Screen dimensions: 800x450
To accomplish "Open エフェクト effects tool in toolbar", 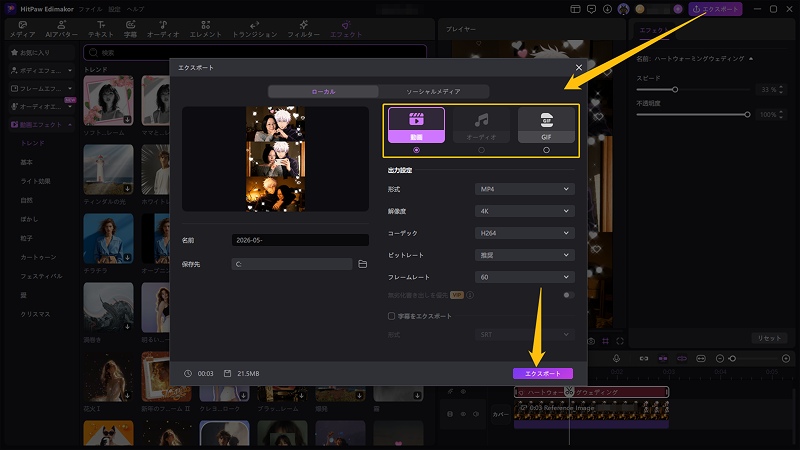I will click(346, 29).
